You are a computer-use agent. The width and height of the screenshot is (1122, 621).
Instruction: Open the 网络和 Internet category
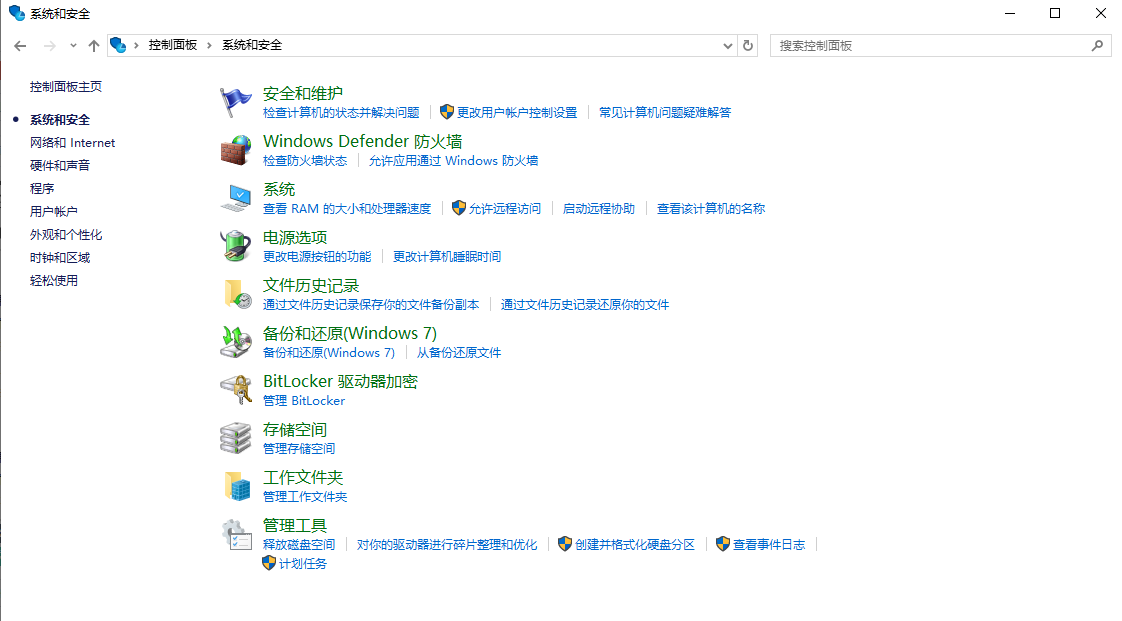[72, 142]
